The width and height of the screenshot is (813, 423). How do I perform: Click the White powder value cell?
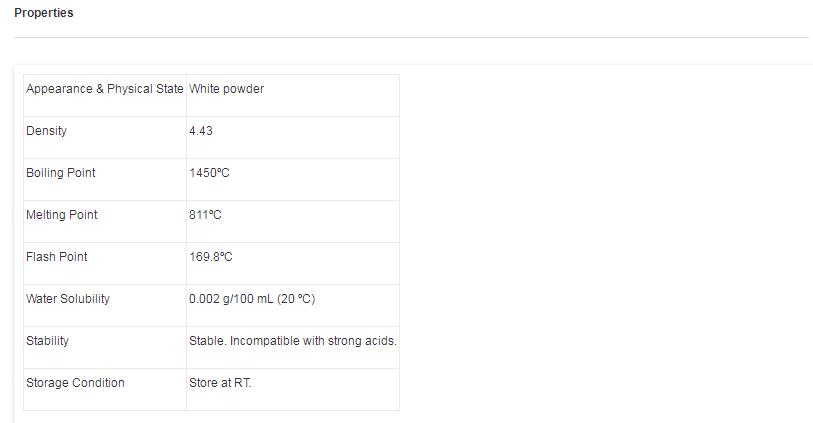pyautogui.click(x=226, y=89)
